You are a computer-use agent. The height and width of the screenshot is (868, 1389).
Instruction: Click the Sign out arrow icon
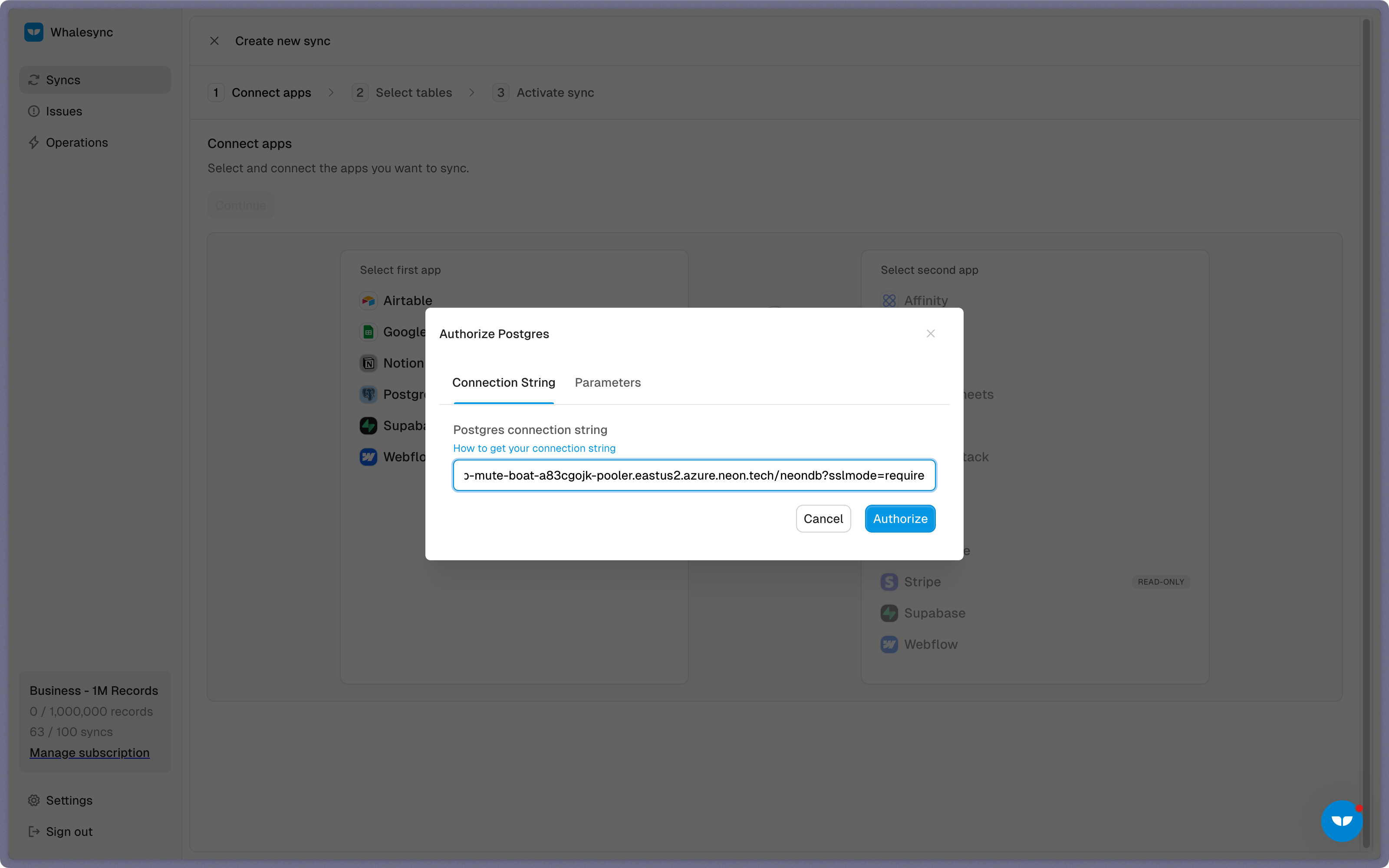point(34,831)
